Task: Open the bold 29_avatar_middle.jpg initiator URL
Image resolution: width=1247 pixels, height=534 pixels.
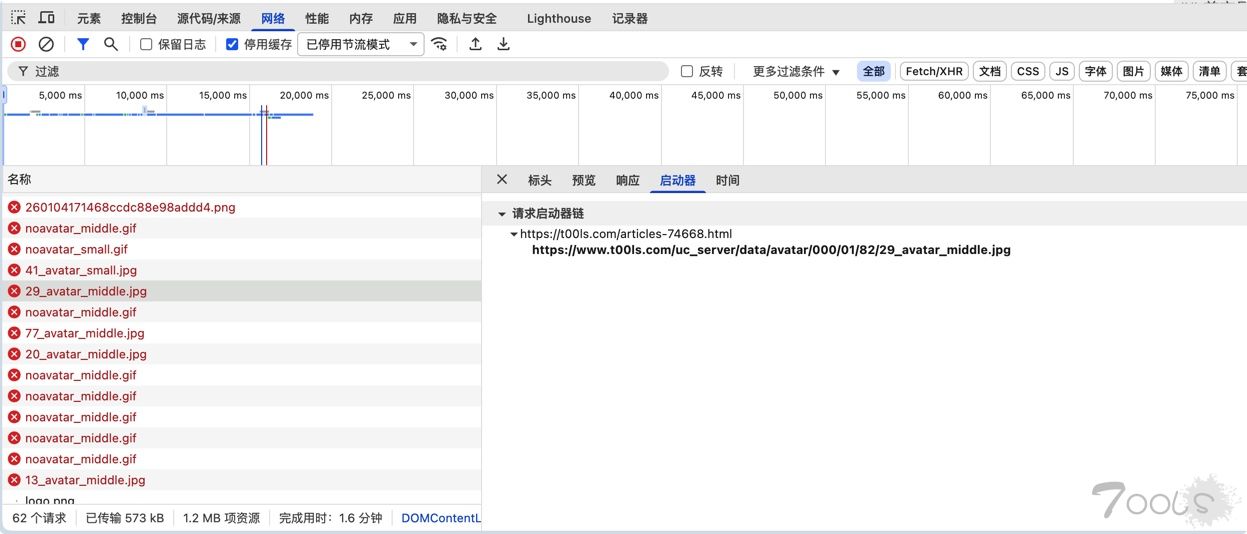Action: pyautogui.click(x=771, y=250)
